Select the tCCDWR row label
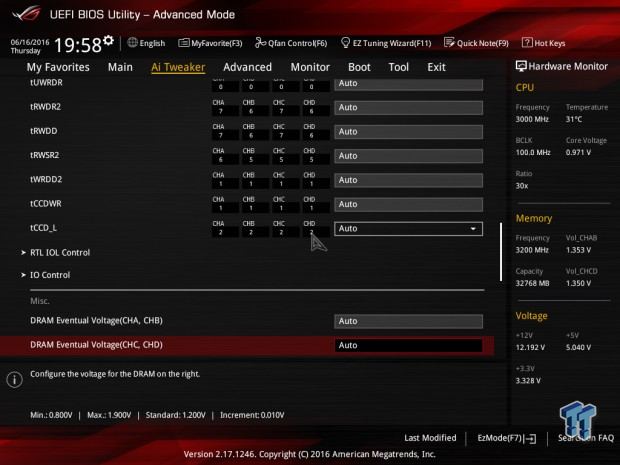Screen dimensions: 620x465 coord(46,204)
